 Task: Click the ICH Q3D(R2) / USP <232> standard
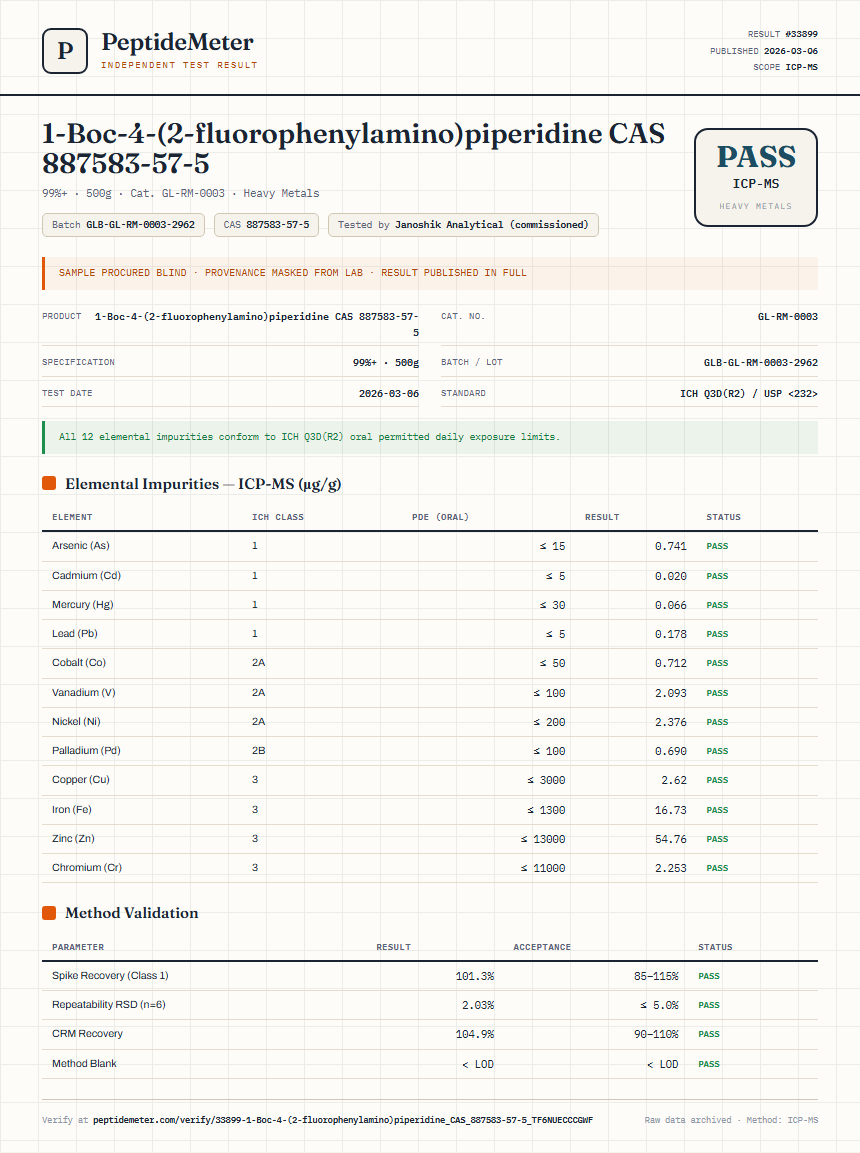coord(748,393)
